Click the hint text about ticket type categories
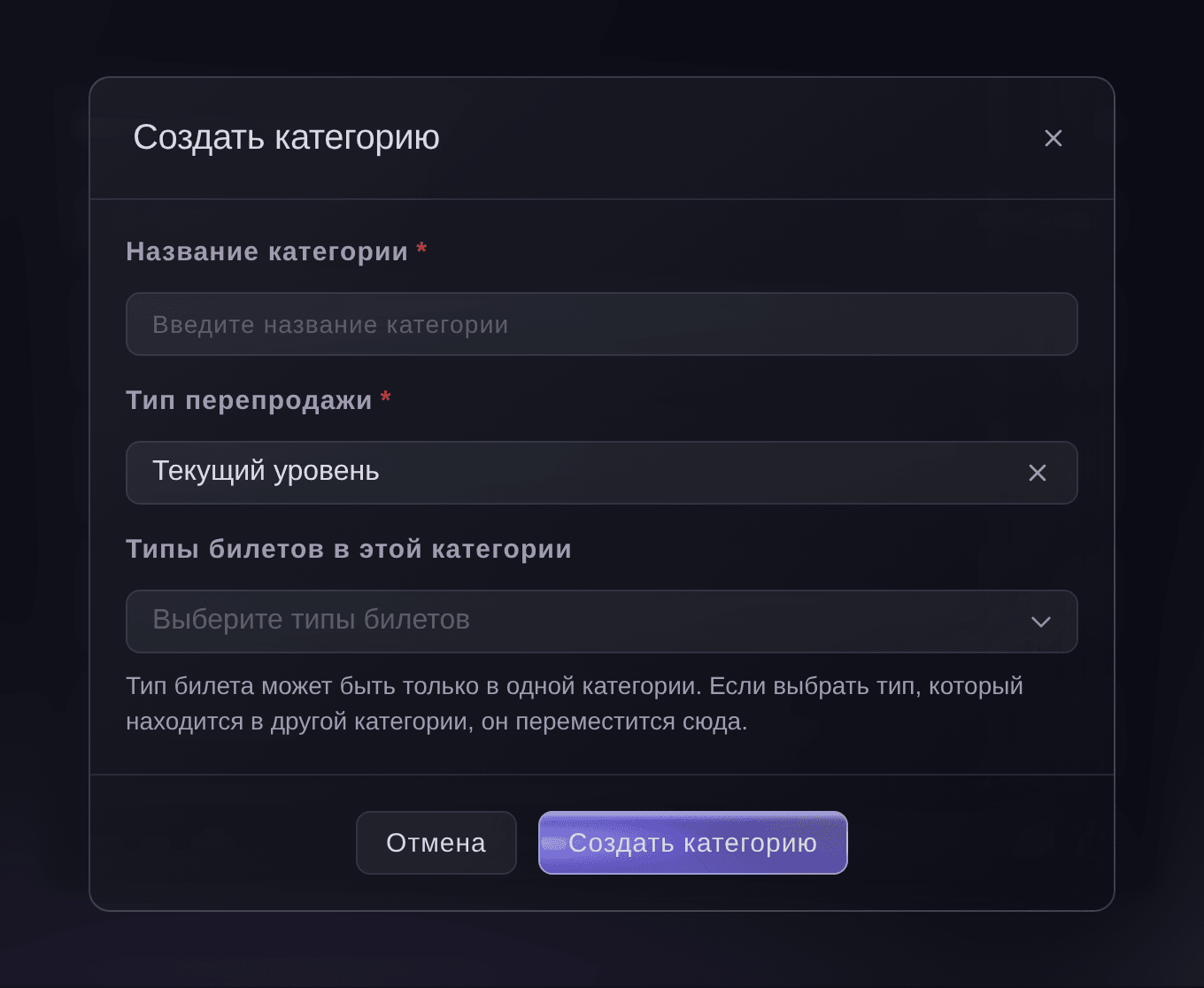Screen dimensions: 1204x988 coord(575,704)
